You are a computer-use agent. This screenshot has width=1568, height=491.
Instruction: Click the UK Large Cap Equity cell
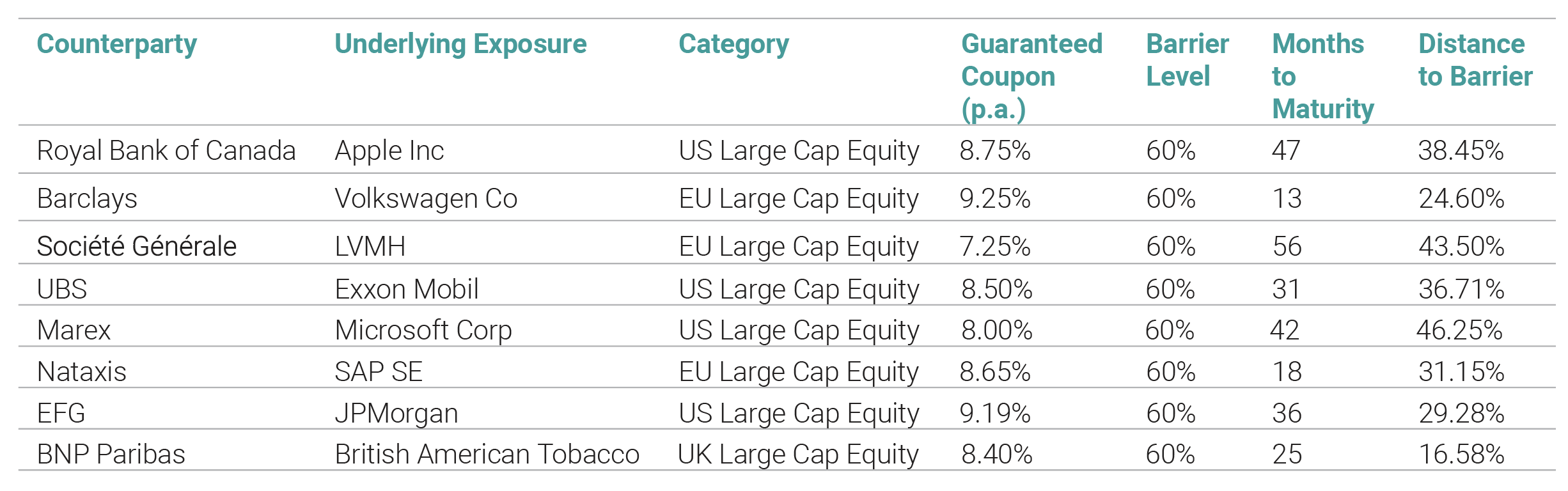pyautogui.click(x=798, y=455)
